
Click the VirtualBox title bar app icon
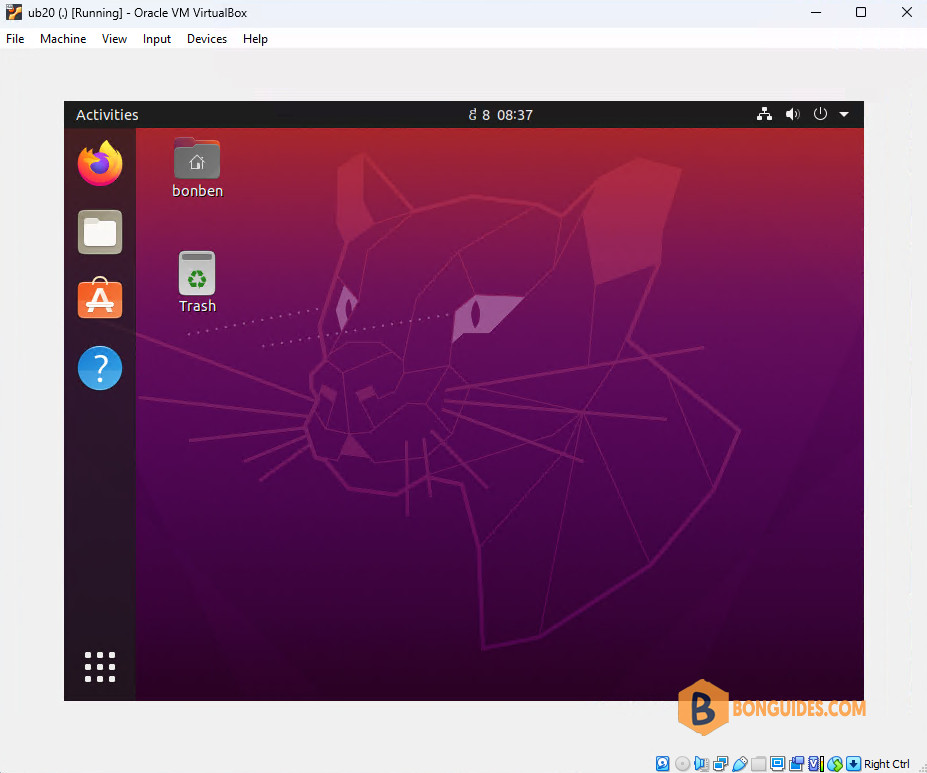(14, 12)
